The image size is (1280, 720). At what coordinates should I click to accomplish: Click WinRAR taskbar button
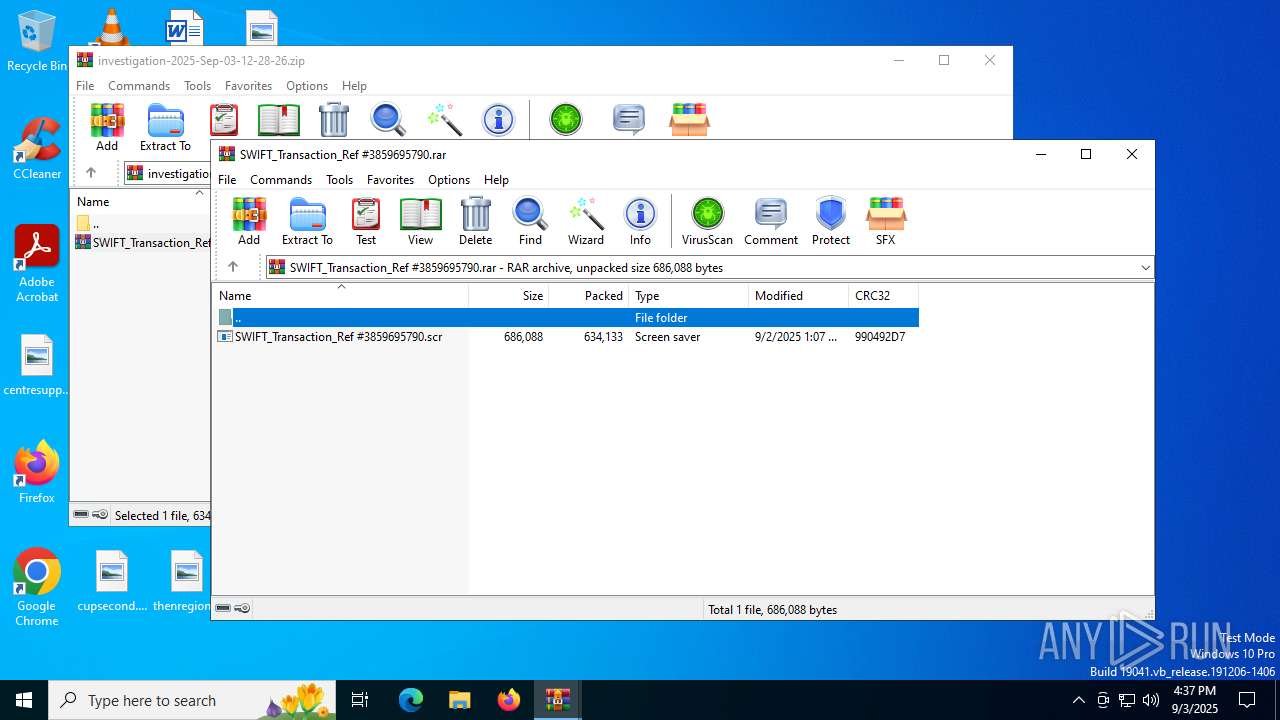click(557, 700)
